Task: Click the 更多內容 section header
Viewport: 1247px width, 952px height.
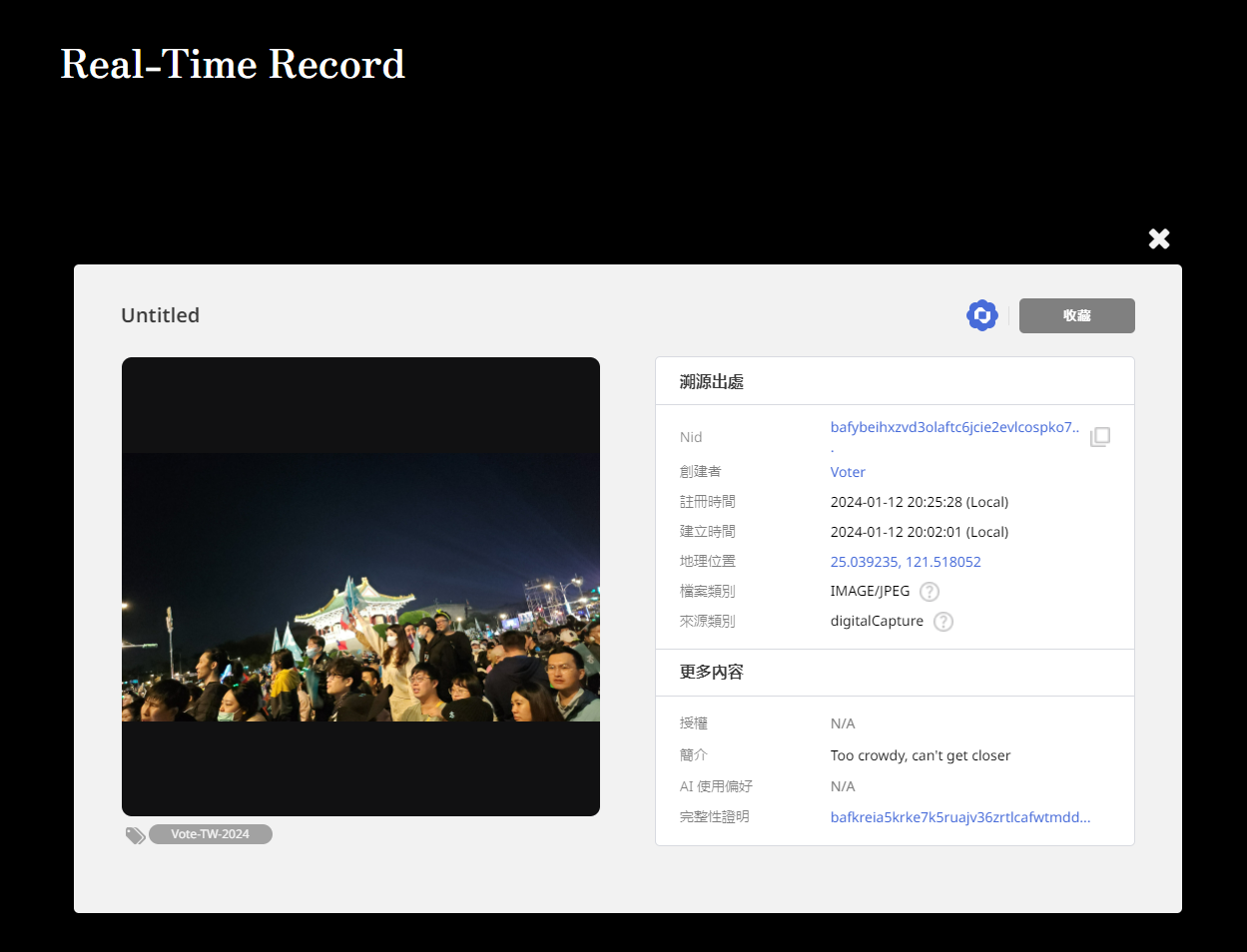Action: (x=712, y=672)
